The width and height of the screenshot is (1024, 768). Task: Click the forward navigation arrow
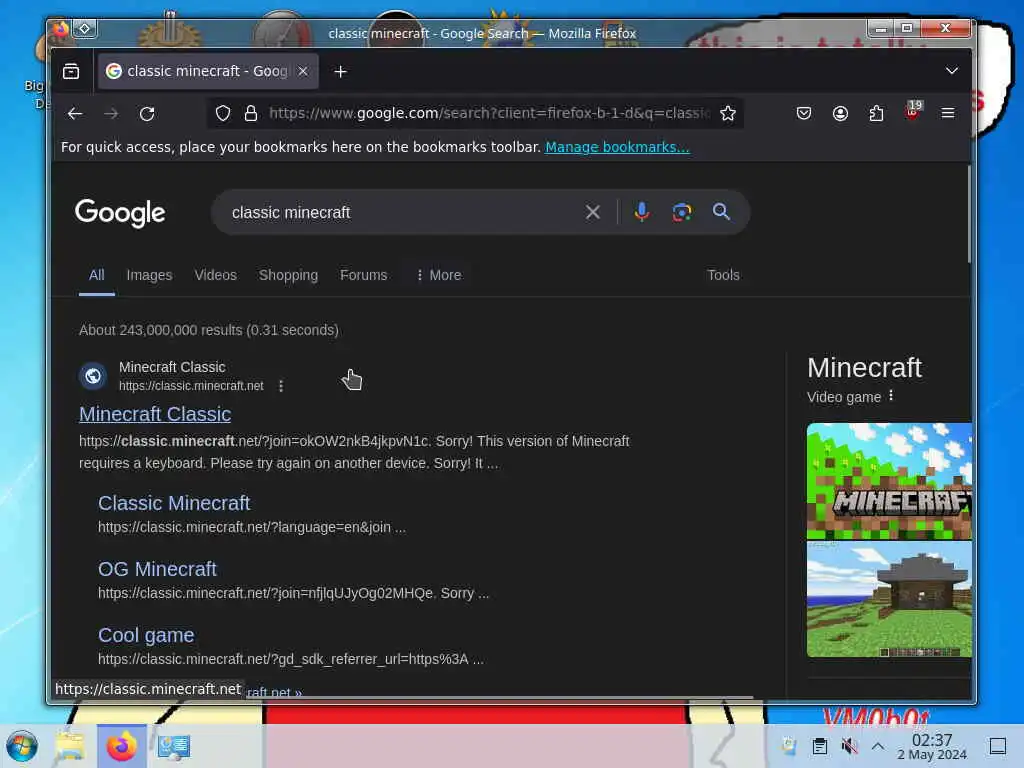point(111,114)
